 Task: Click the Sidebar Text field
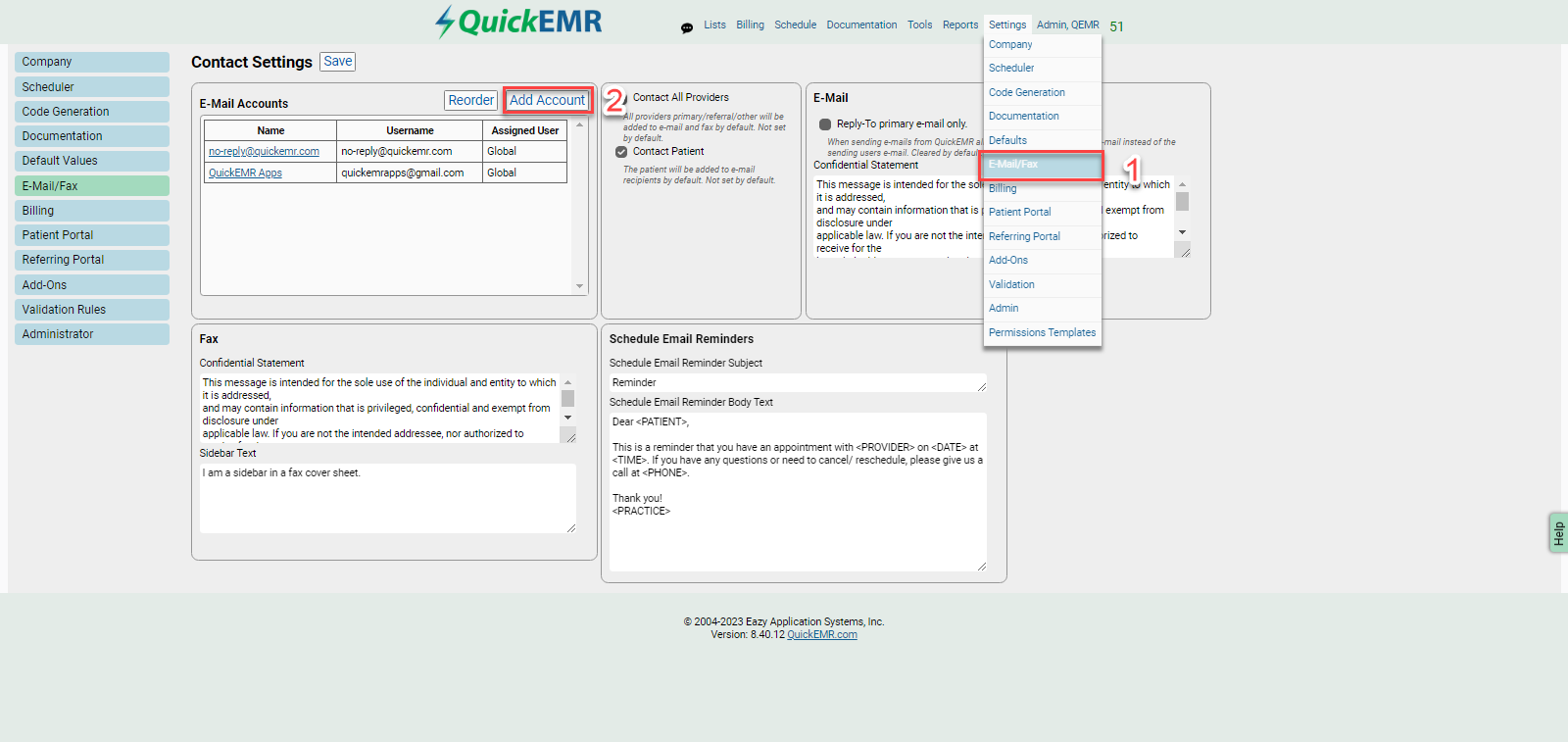(388, 498)
